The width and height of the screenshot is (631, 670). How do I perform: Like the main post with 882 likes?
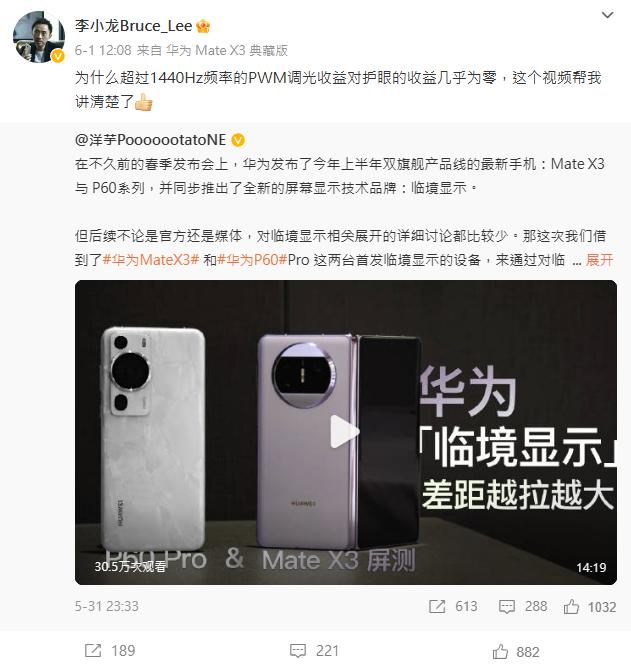[516, 652]
